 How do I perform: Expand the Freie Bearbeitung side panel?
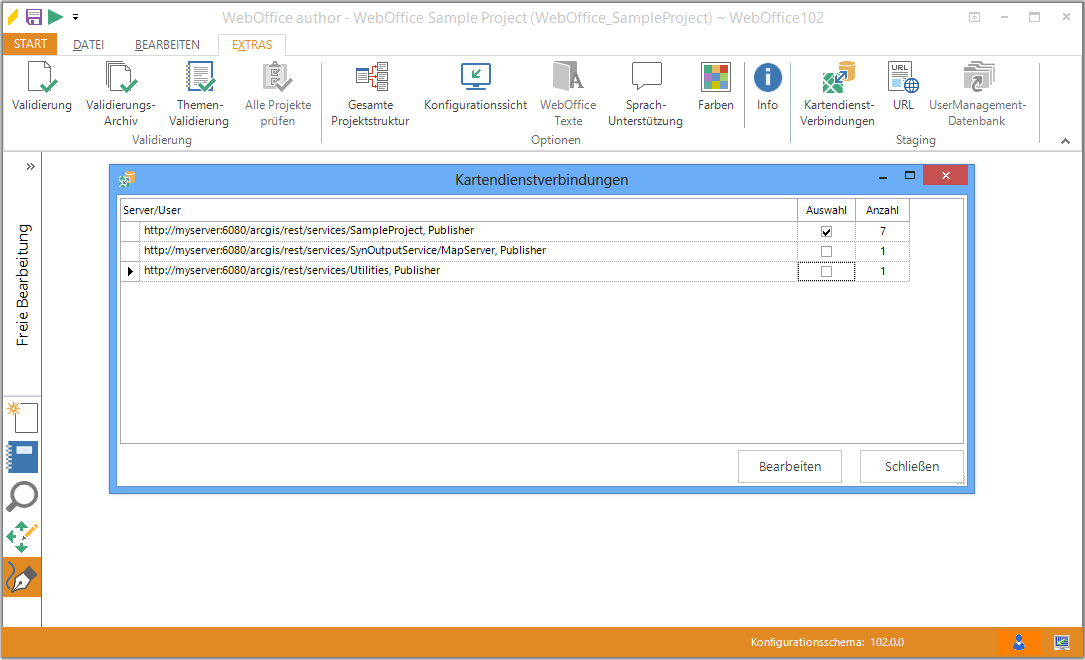coord(30,166)
